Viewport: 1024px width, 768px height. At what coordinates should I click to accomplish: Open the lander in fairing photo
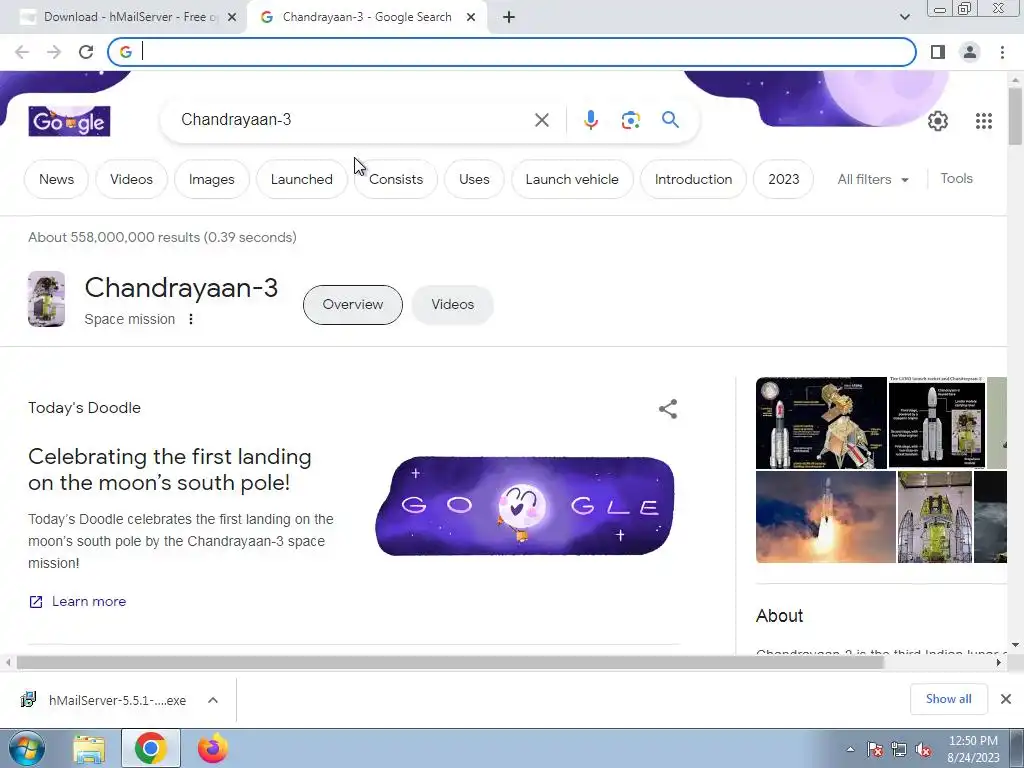[935, 517]
